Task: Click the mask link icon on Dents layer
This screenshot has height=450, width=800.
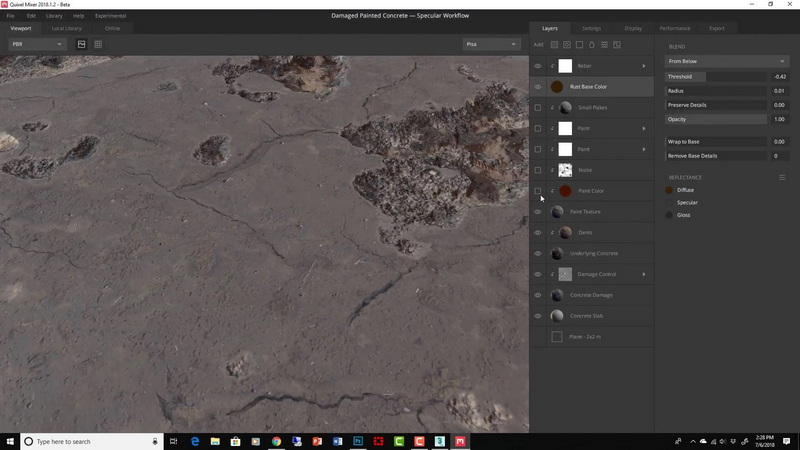Action: 552,233
